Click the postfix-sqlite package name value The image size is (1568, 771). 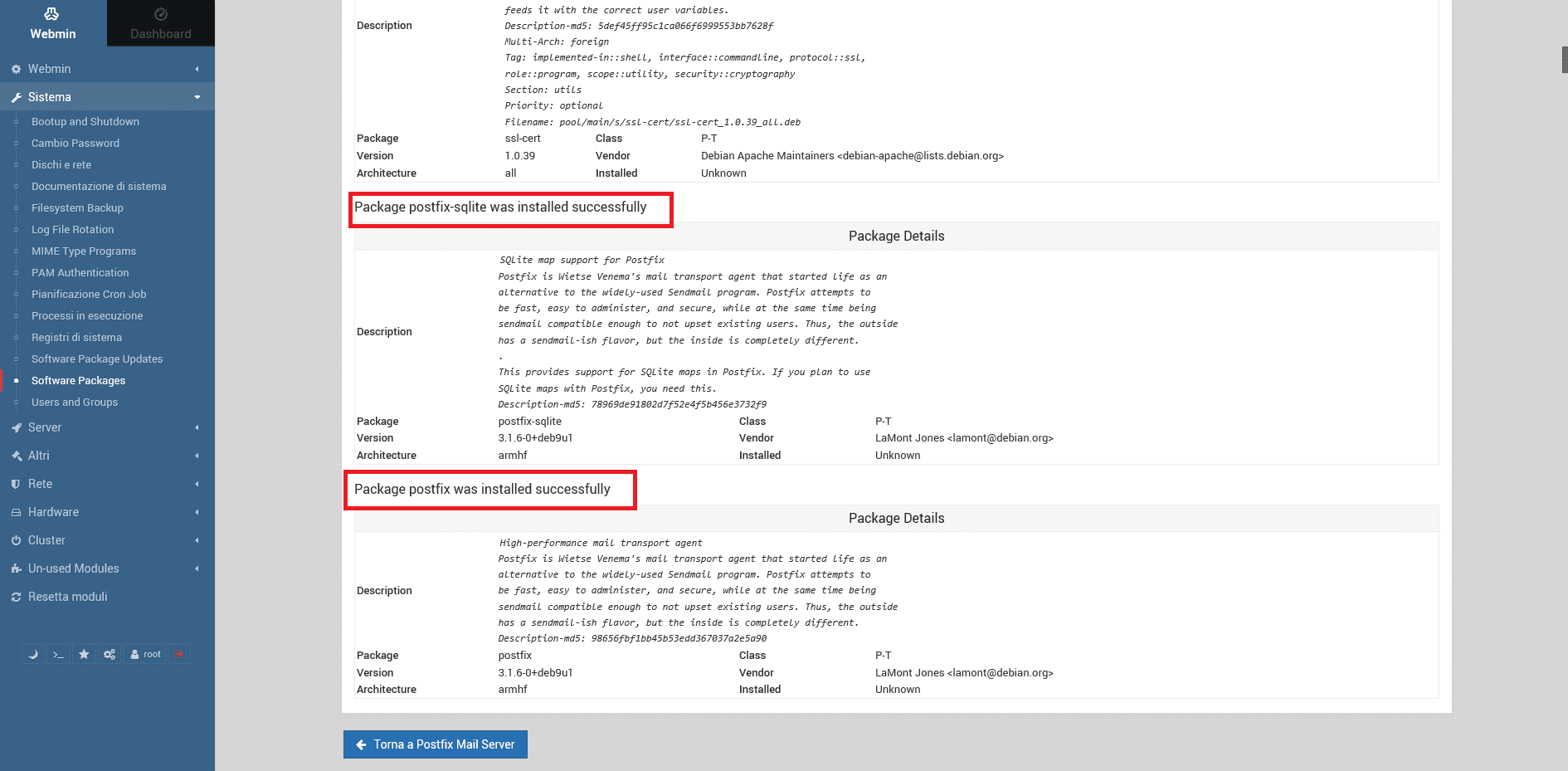[529, 422]
